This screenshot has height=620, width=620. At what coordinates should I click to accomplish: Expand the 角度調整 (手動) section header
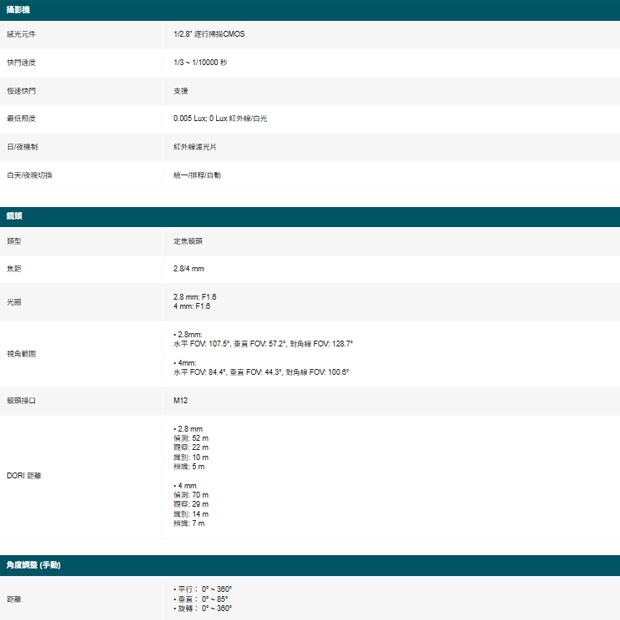click(x=33, y=565)
